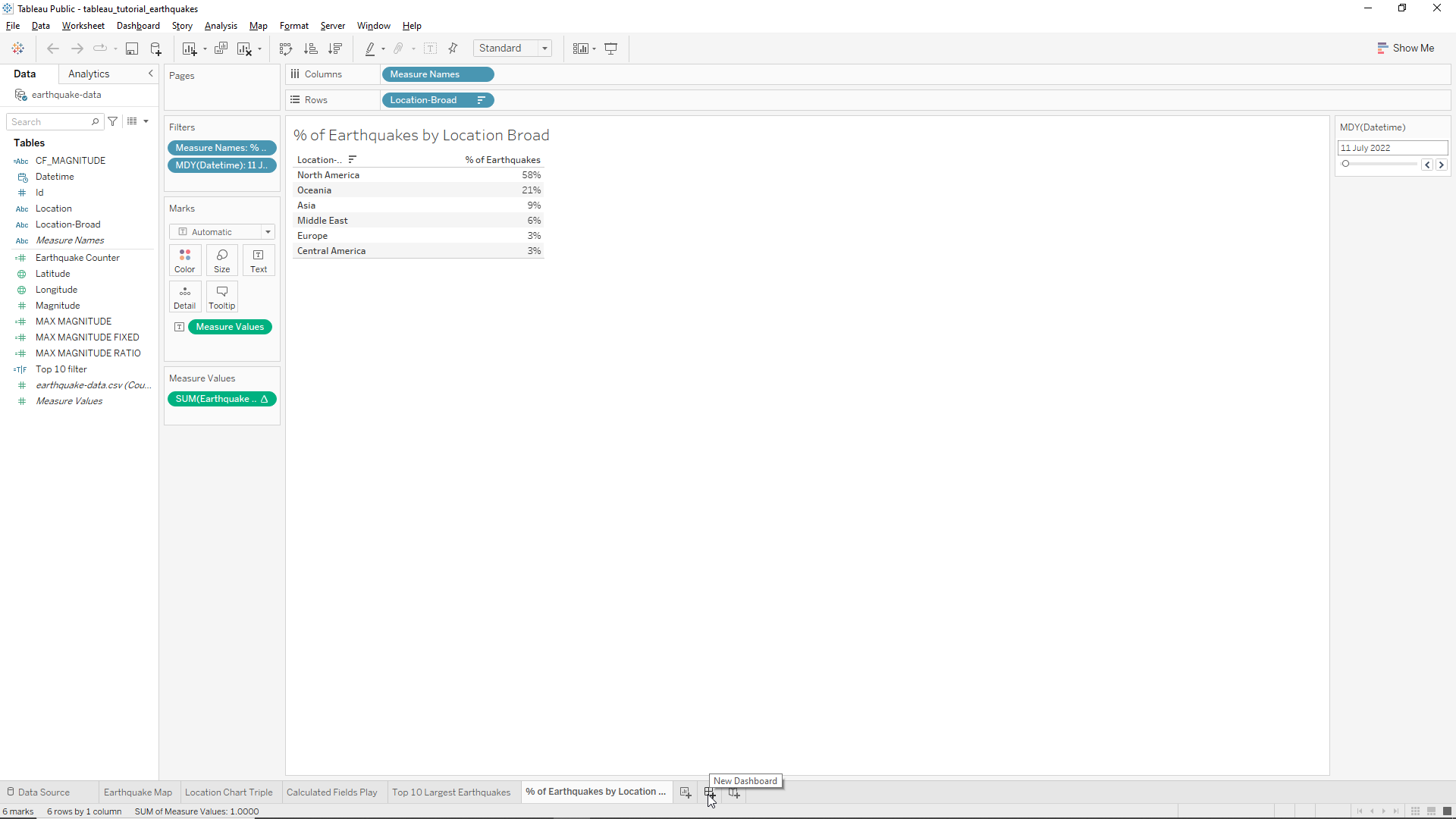Click the Redo forward arrow

click(77, 49)
